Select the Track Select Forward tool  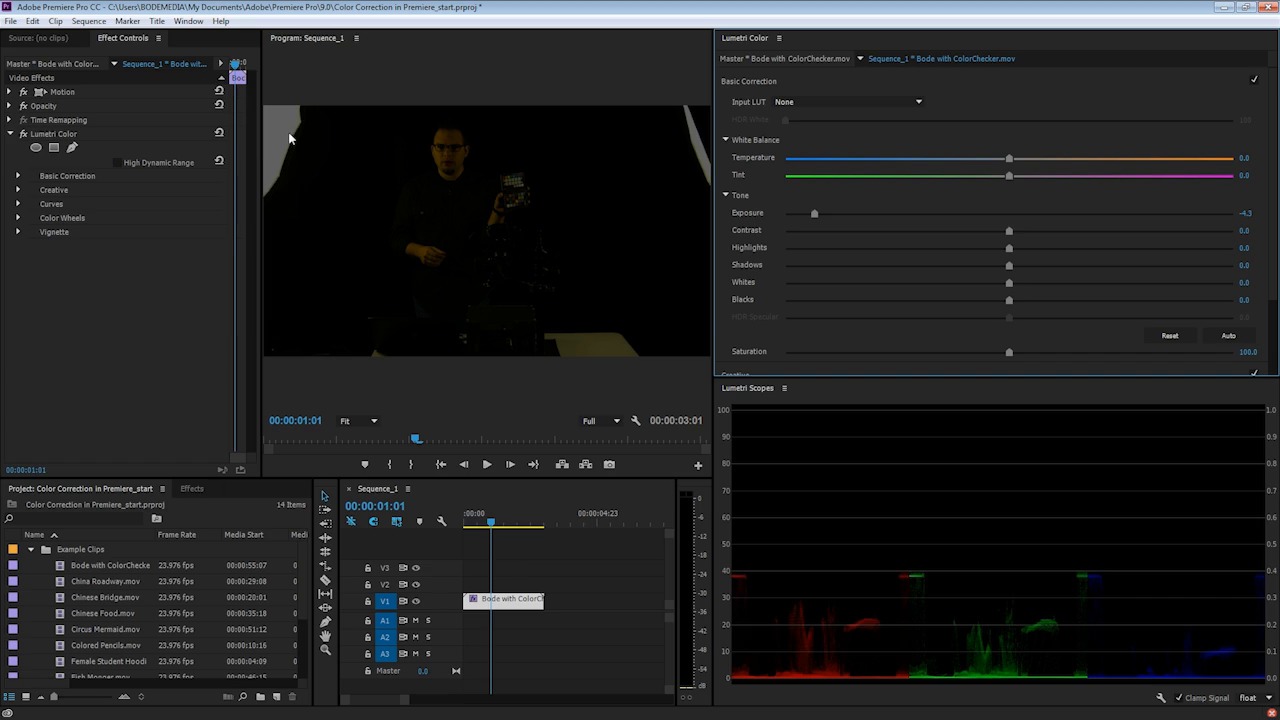[x=325, y=509]
